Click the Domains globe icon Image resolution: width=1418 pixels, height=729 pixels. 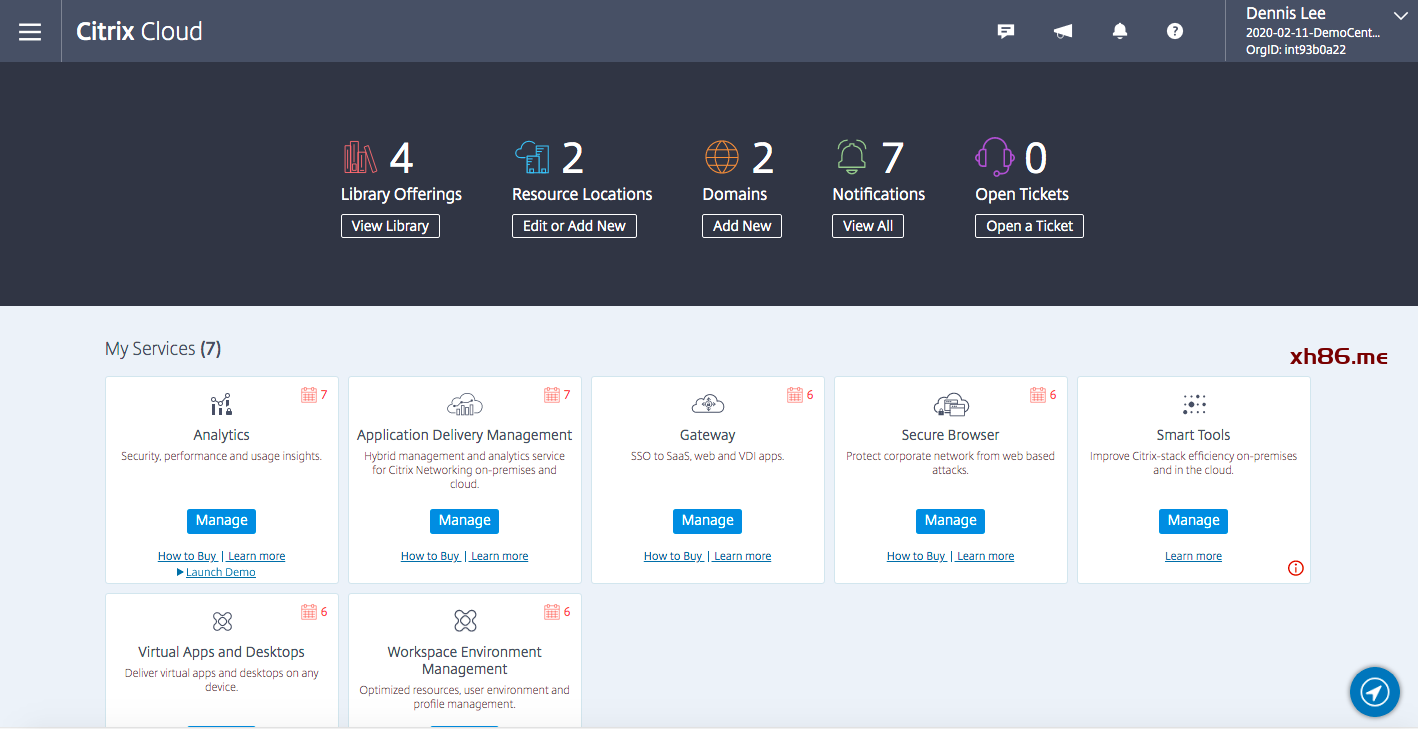point(722,157)
